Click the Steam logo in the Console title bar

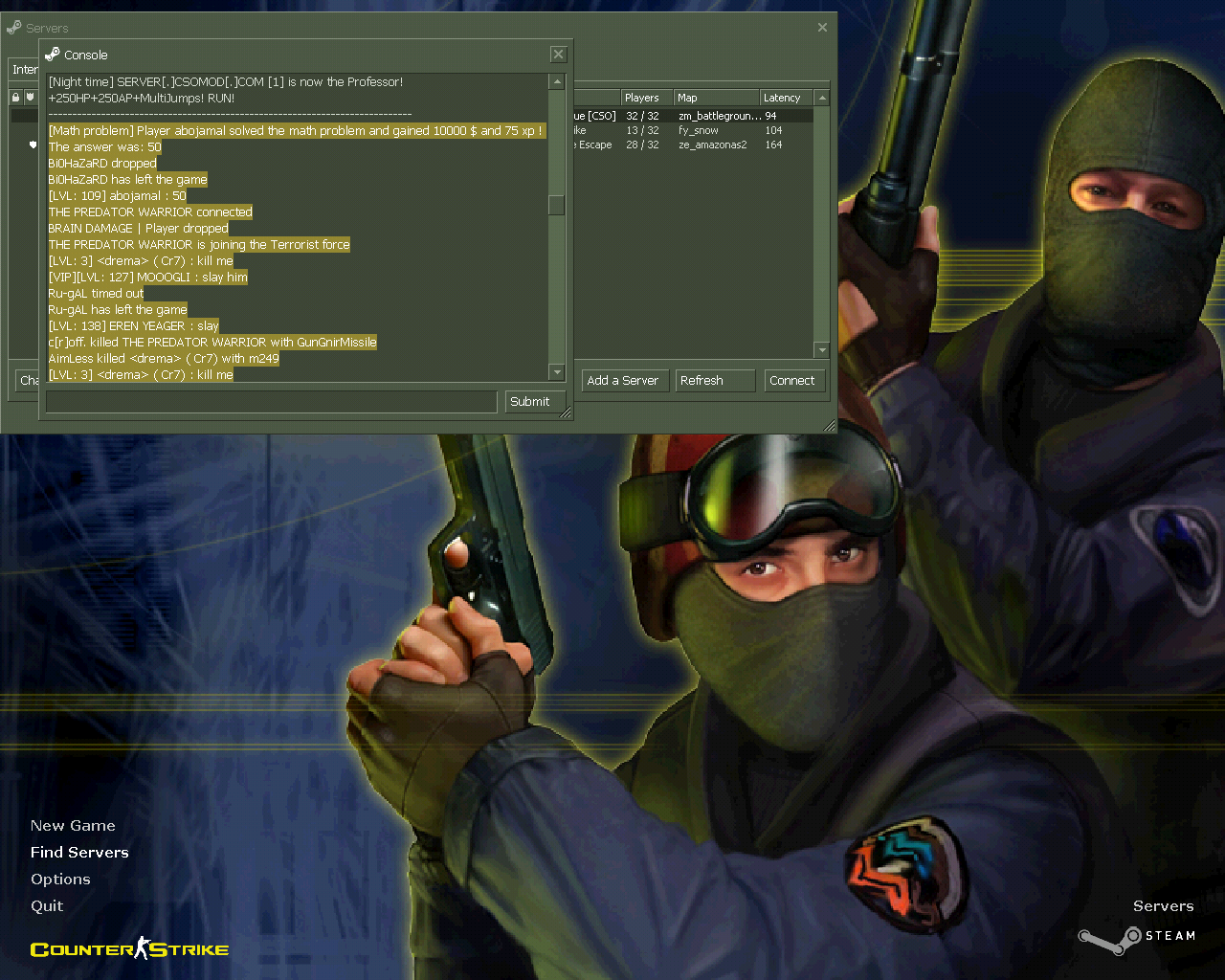pyautogui.click(x=53, y=55)
